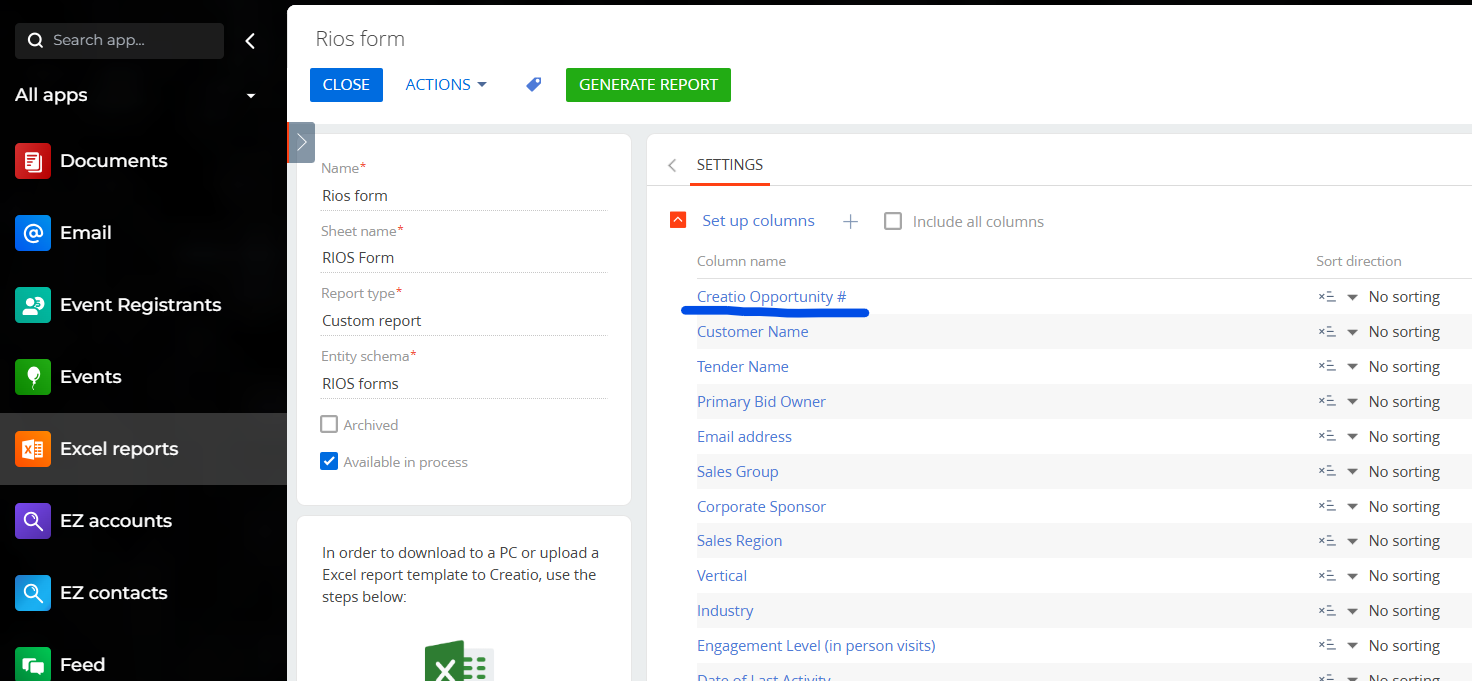Go to the Events section icon
Viewport: 1472px width, 681px height.
pyautogui.click(x=33, y=377)
